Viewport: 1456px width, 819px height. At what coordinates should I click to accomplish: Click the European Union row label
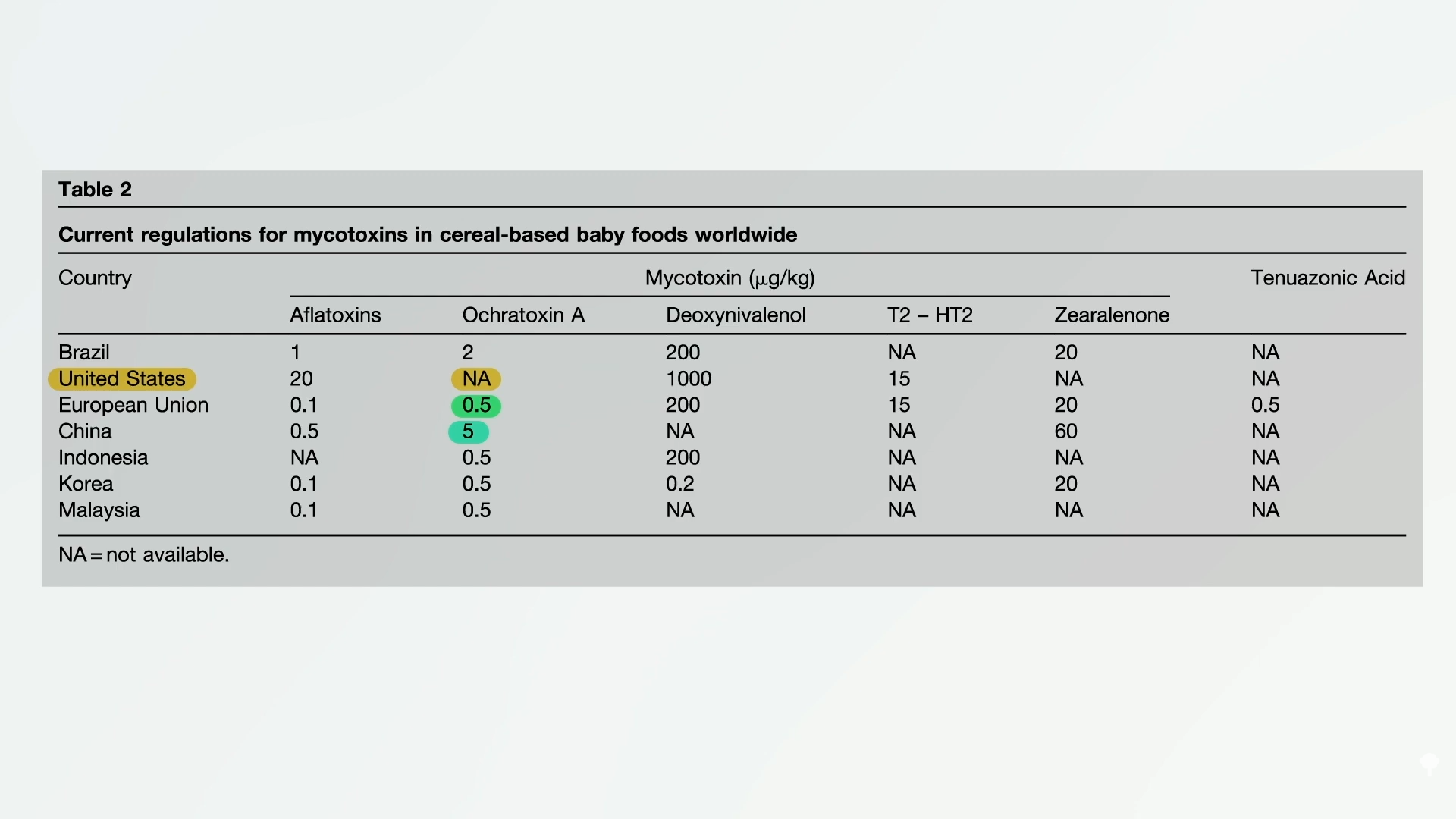133,406
